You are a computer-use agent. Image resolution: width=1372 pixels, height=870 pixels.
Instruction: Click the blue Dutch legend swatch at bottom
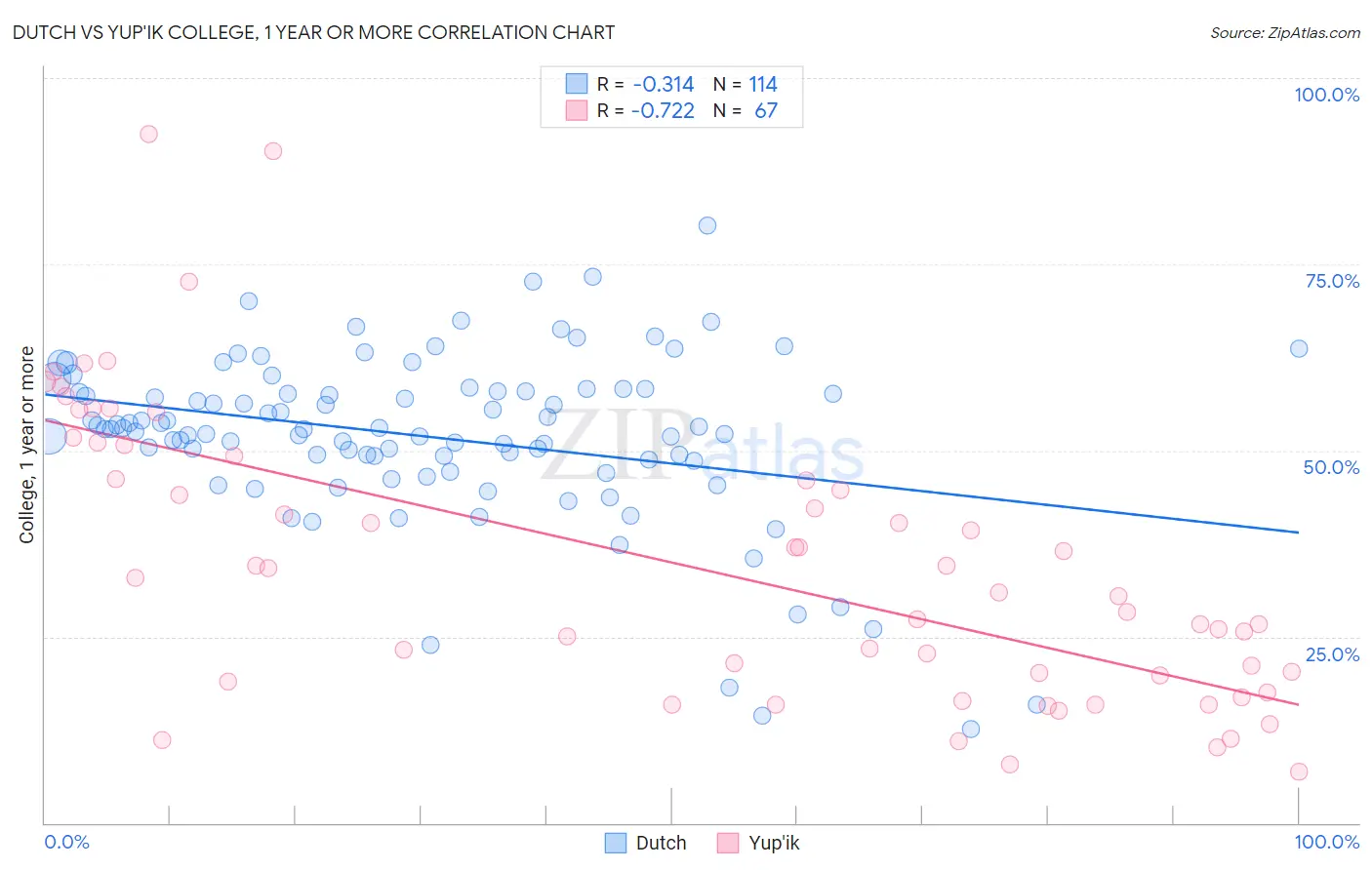pos(616,843)
